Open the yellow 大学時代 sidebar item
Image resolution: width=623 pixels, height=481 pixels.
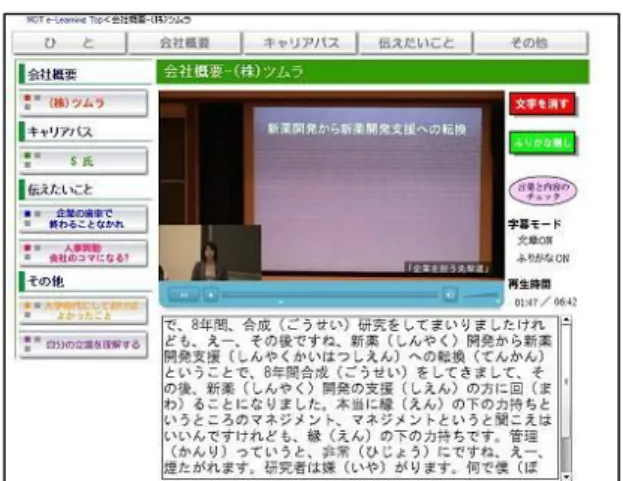83,311
